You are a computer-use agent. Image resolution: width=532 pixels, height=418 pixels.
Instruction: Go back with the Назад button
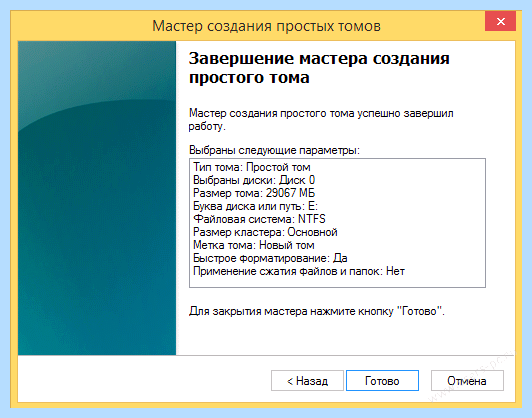307,381
